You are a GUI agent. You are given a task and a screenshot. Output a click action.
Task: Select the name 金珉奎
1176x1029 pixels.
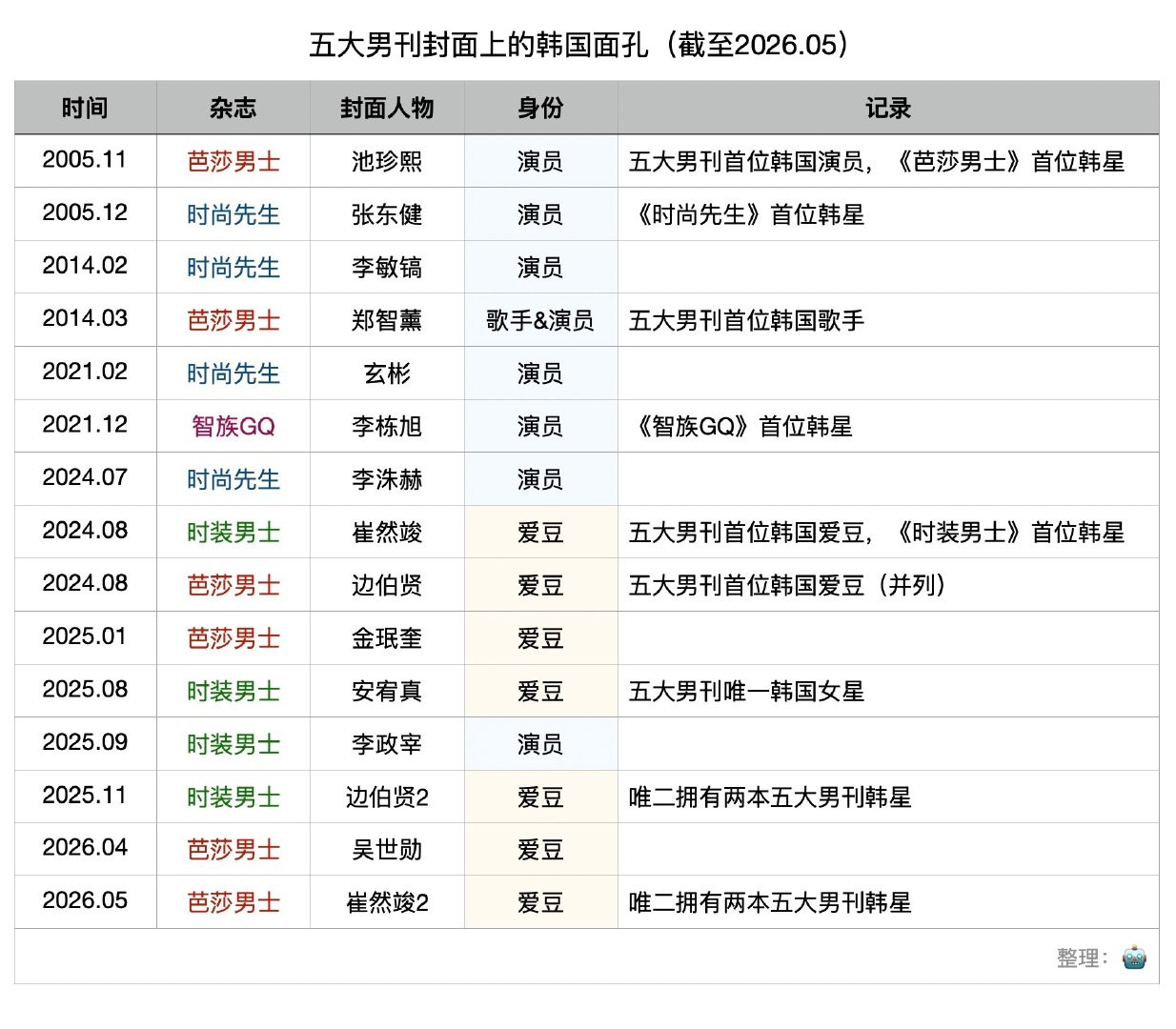pos(387,637)
